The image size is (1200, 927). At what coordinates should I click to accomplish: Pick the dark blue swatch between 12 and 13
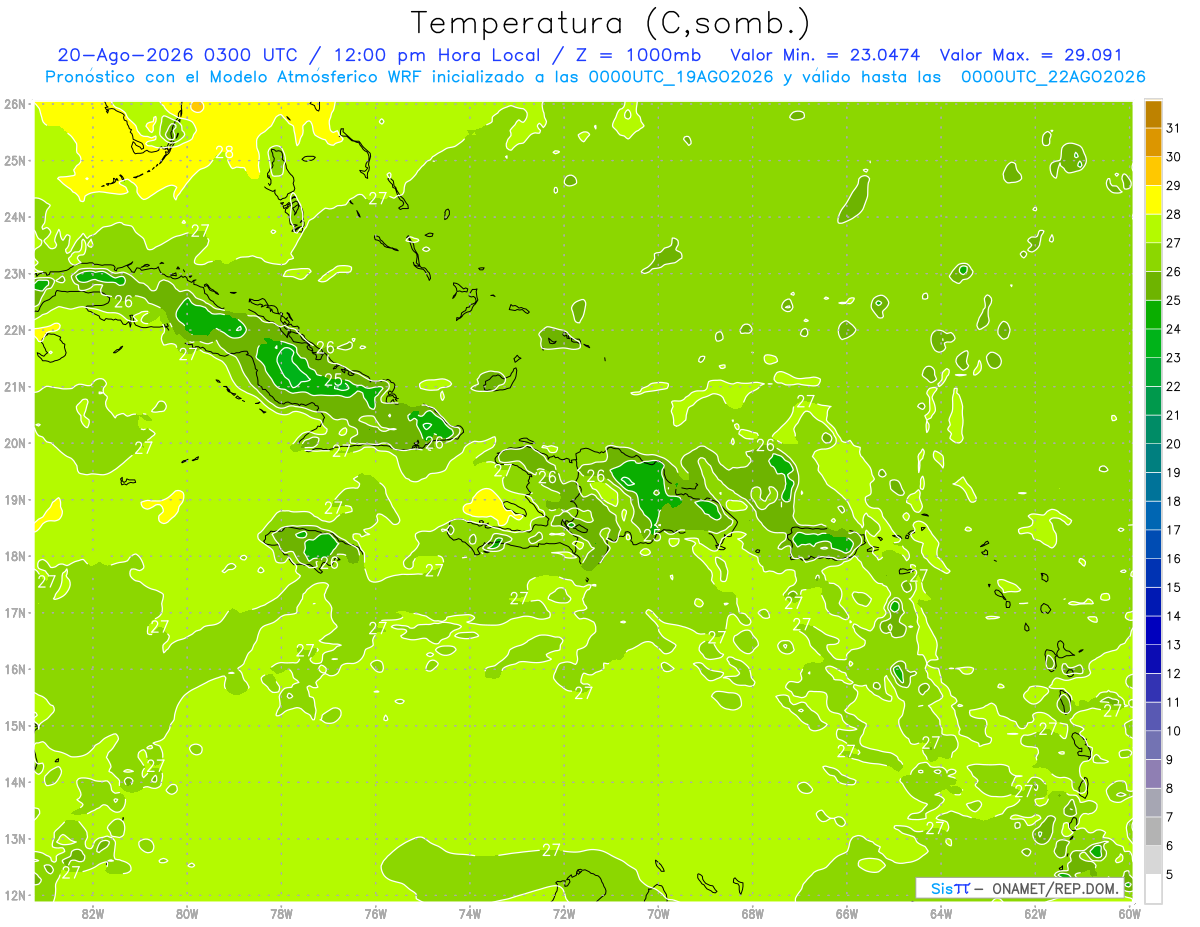pyautogui.click(x=1153, y=658)
